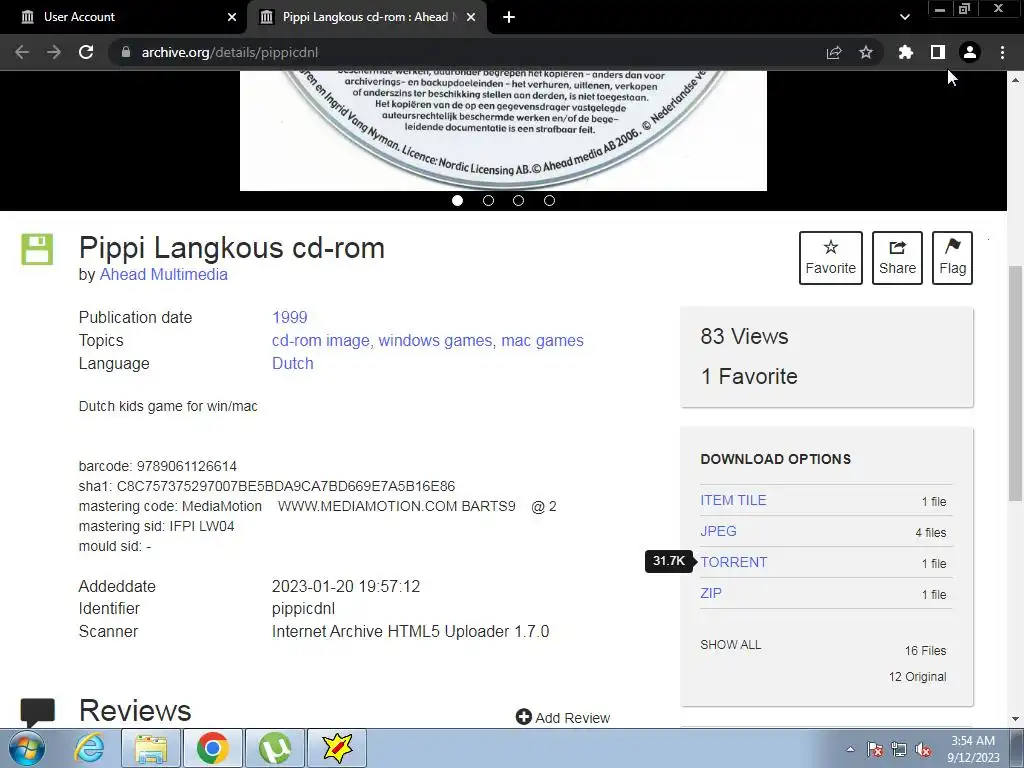Viewport: 1024px width, 768px height.
Task: Open the mac games topic link
Action: tap(542, 340)
